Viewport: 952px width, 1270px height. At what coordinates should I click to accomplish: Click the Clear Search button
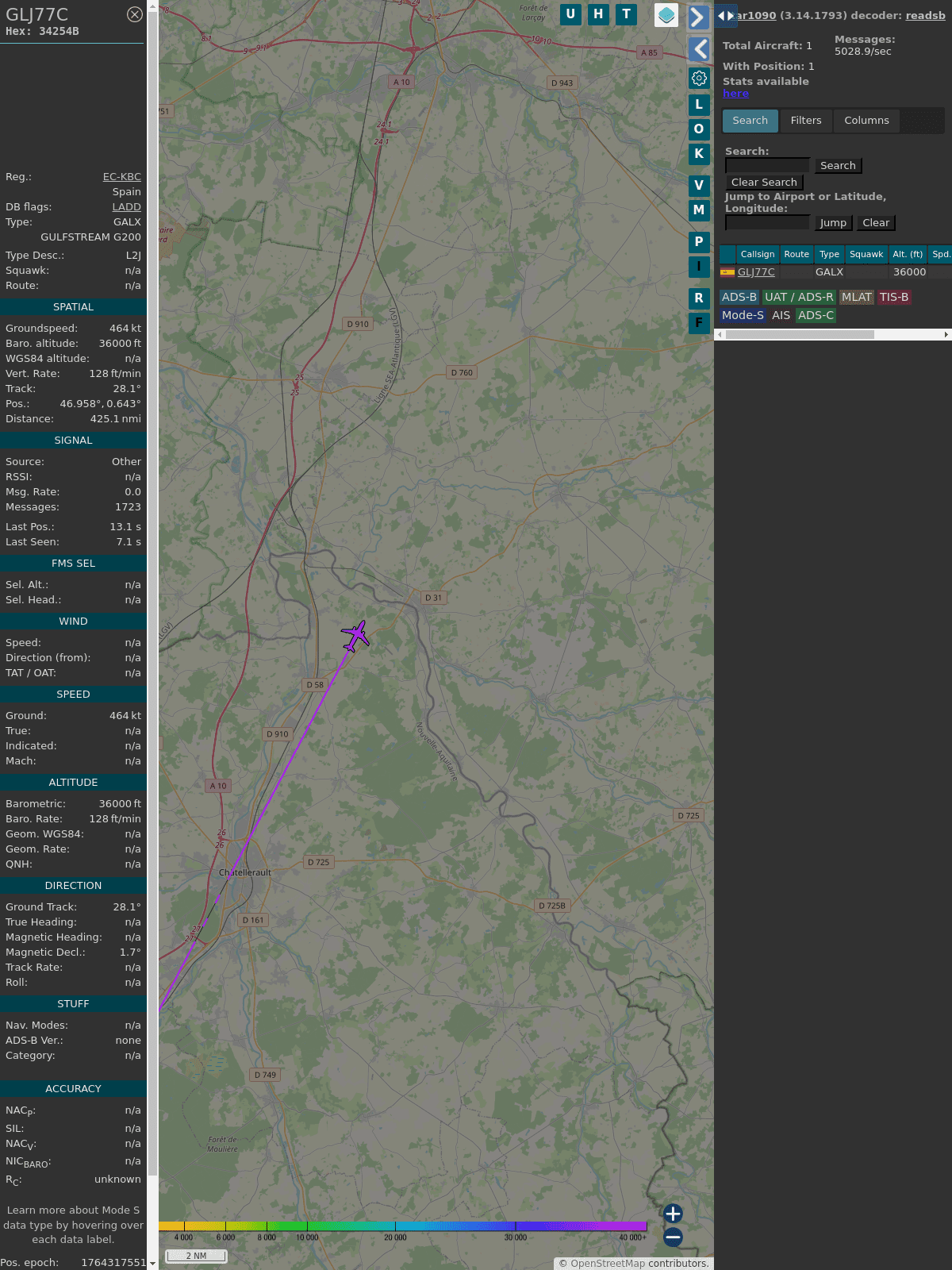tap(764, 183)
